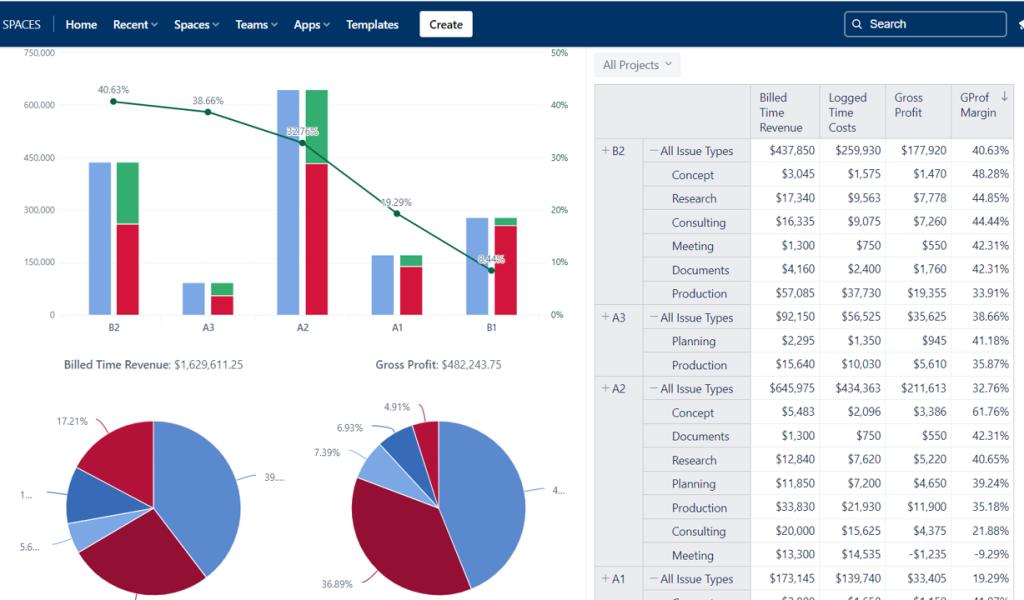Collapse All Issue Types under A1
Viewport: 1024px width, 600px height.
pyautogui.click(x=654, y=578)
